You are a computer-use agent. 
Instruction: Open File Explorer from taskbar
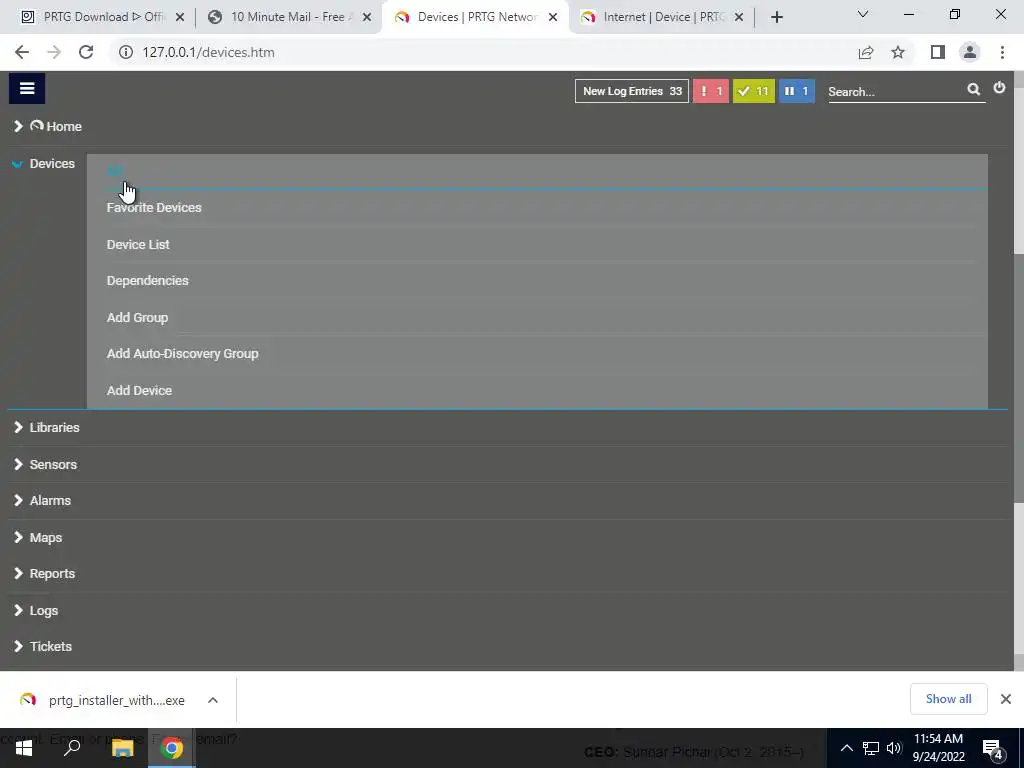click(122, 748)
